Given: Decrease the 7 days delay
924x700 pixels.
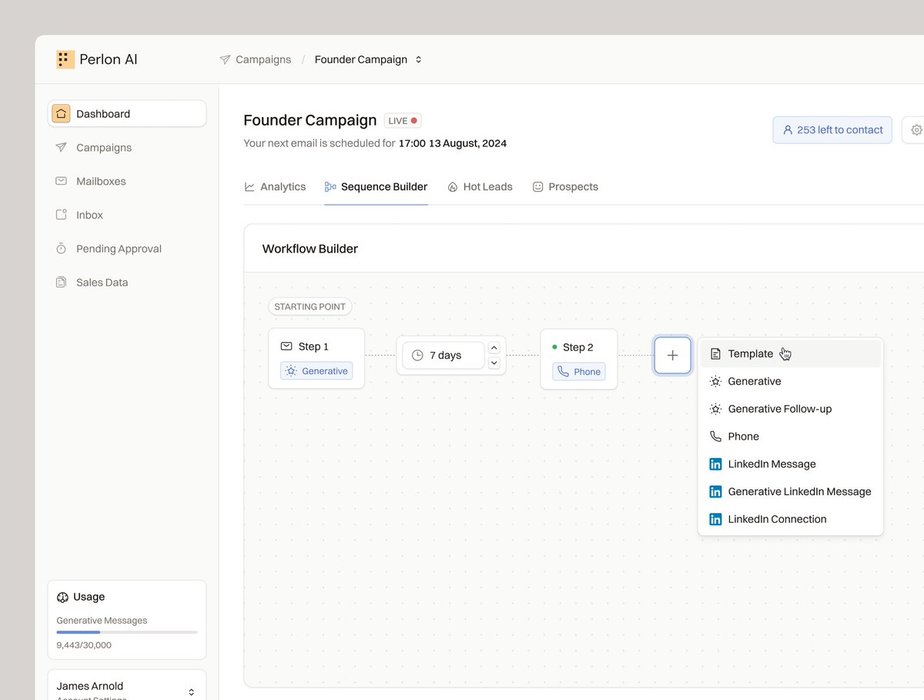Looking at the screenshot, I should (494, 363).
